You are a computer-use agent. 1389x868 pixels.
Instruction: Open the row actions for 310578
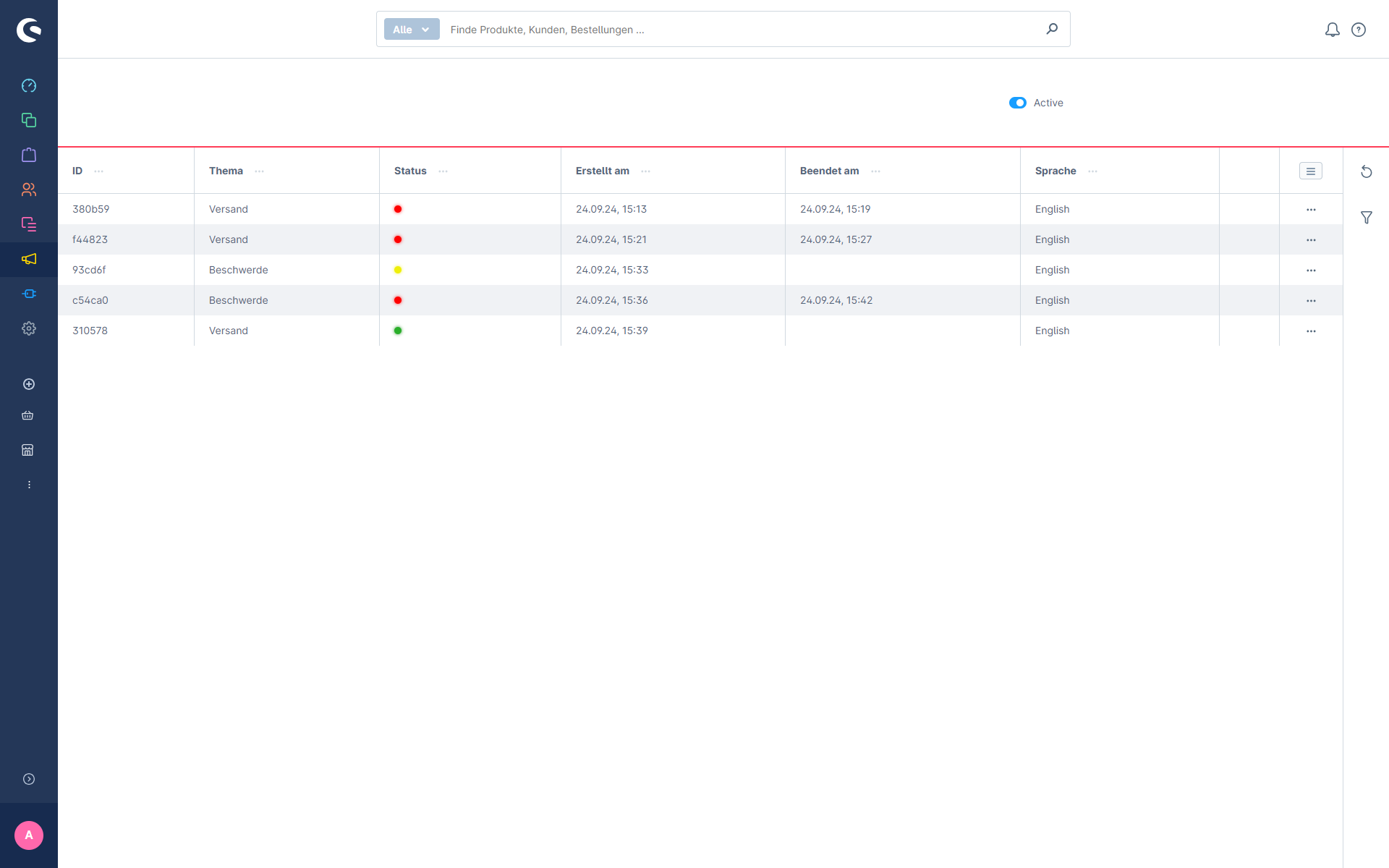pos(1311,331)
